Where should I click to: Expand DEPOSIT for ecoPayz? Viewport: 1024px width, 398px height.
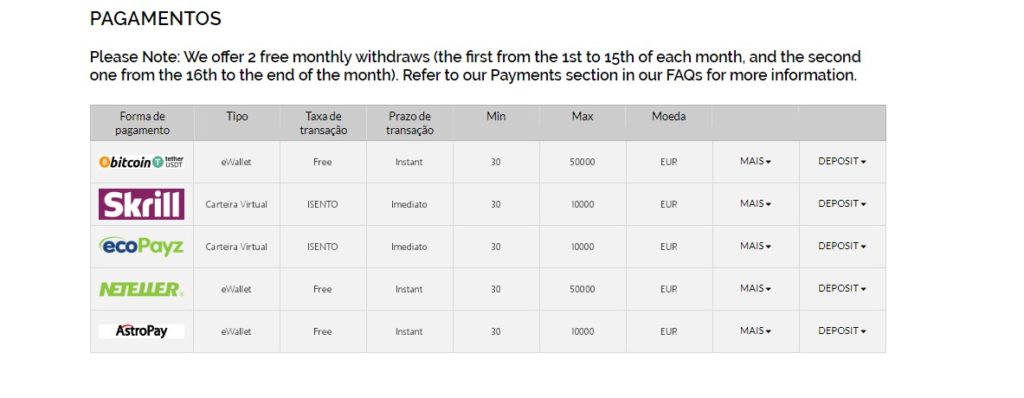click(842, 246)
